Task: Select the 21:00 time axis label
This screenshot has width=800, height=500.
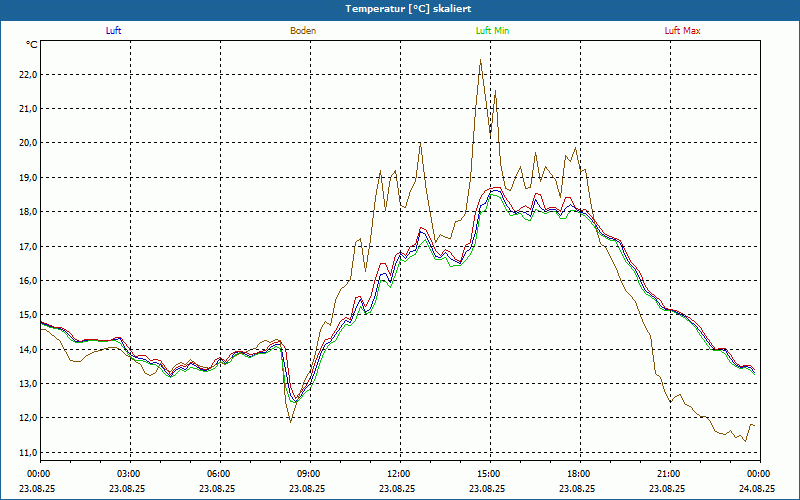Action: coord(668,474)
